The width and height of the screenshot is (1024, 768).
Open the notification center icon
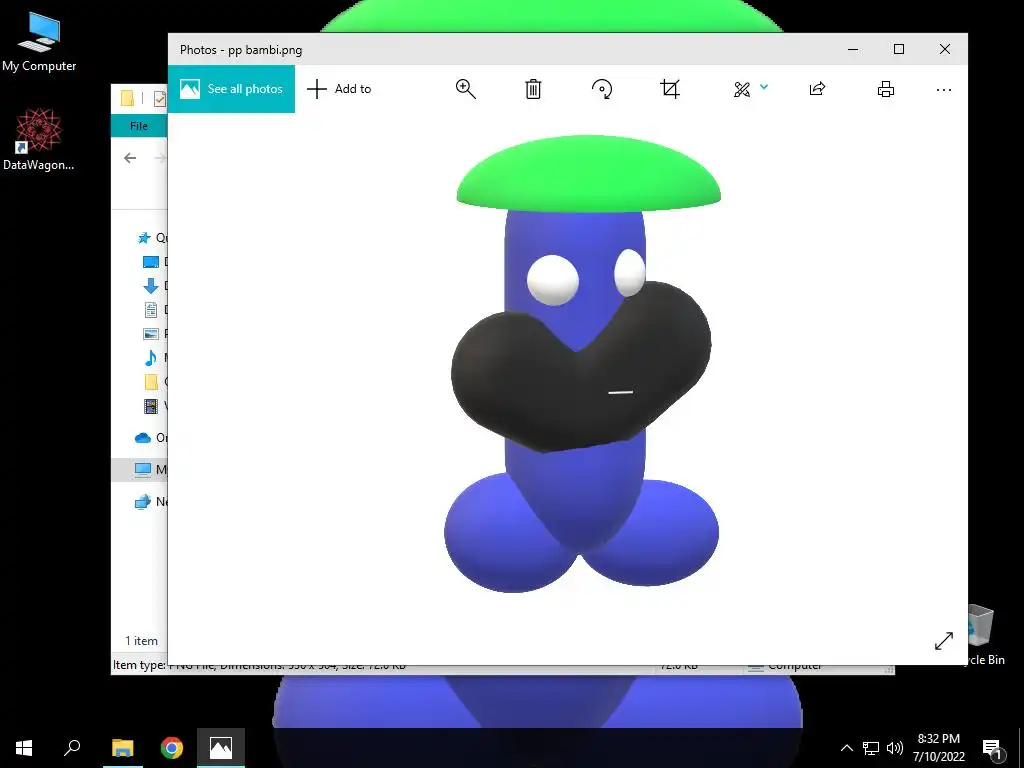click(993, 749)
